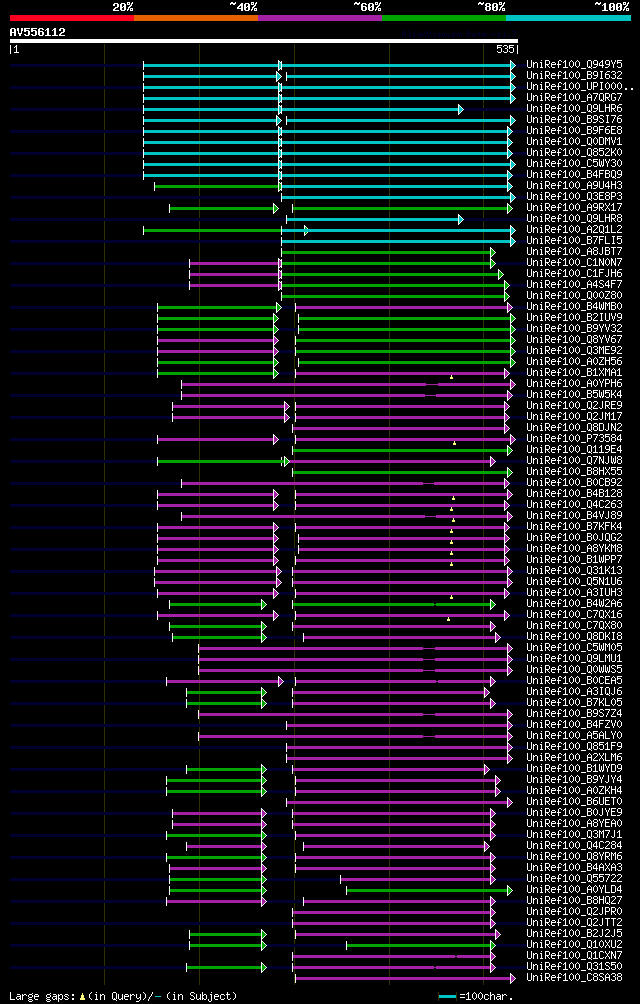
Task: Click hit label UniRef100_Q3M7J1
Action: pyautogui.click(x=574, y=836)
